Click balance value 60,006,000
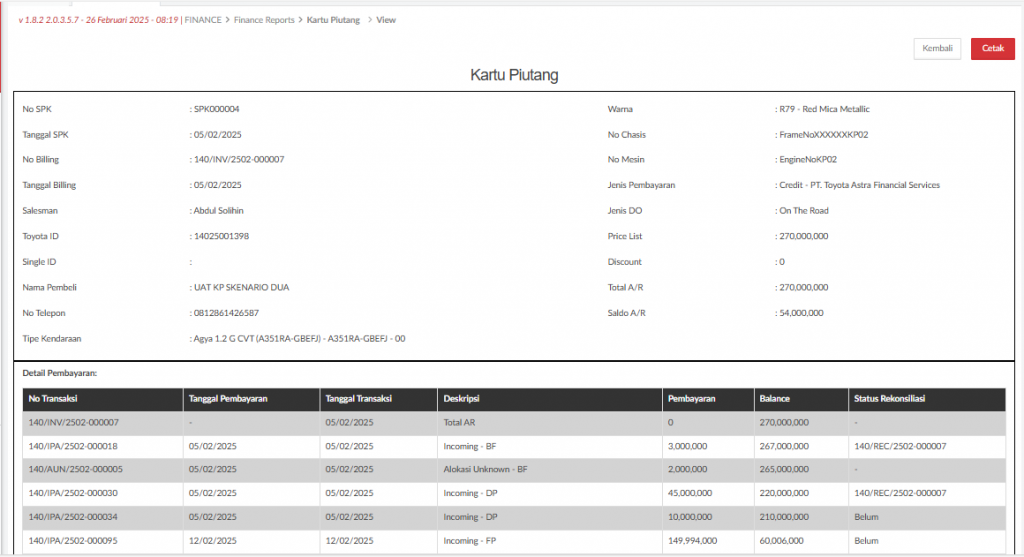Image resolution: width=1024 pixels, height=557 pixels. pos(781,541)
